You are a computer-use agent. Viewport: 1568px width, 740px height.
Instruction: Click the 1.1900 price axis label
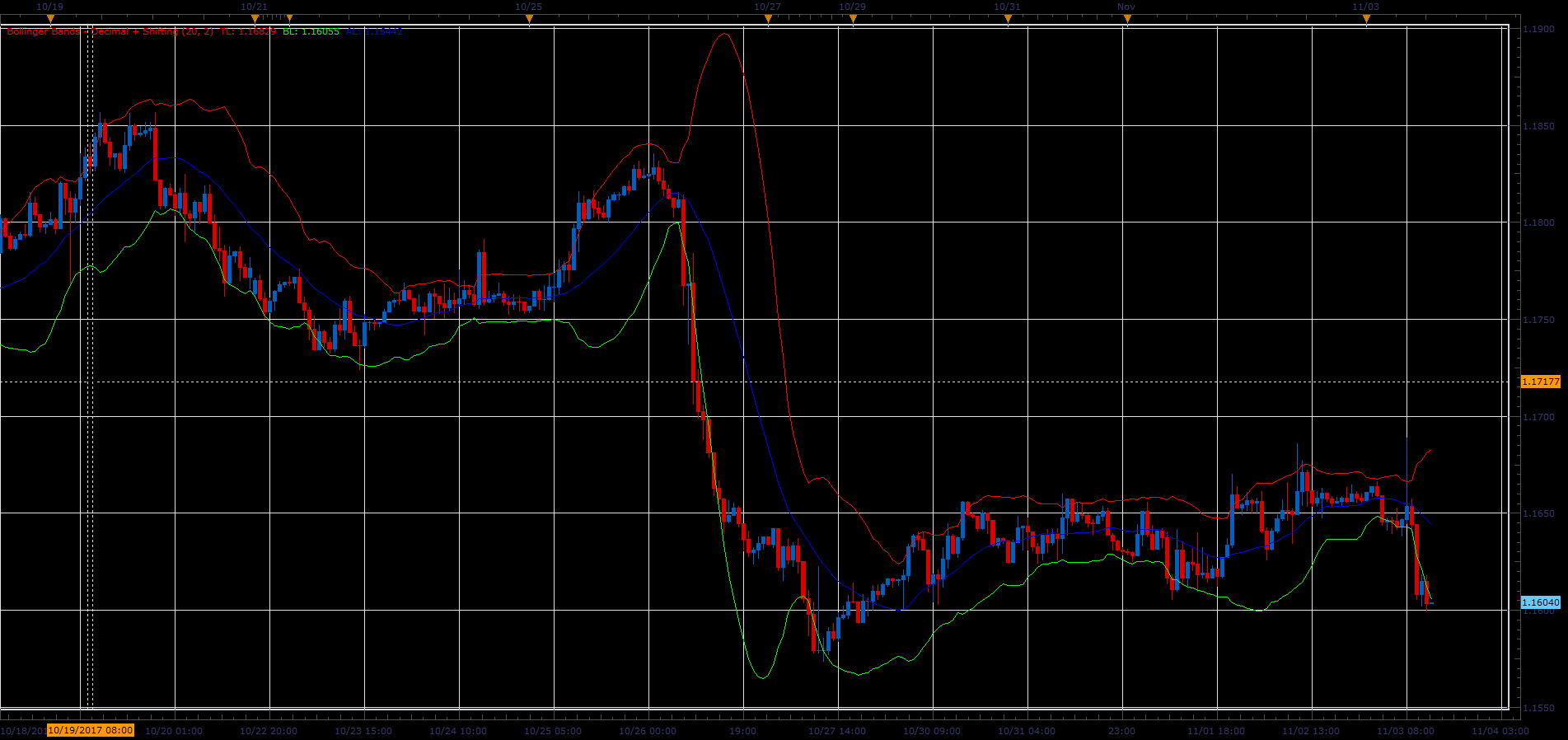[1538, 29]
